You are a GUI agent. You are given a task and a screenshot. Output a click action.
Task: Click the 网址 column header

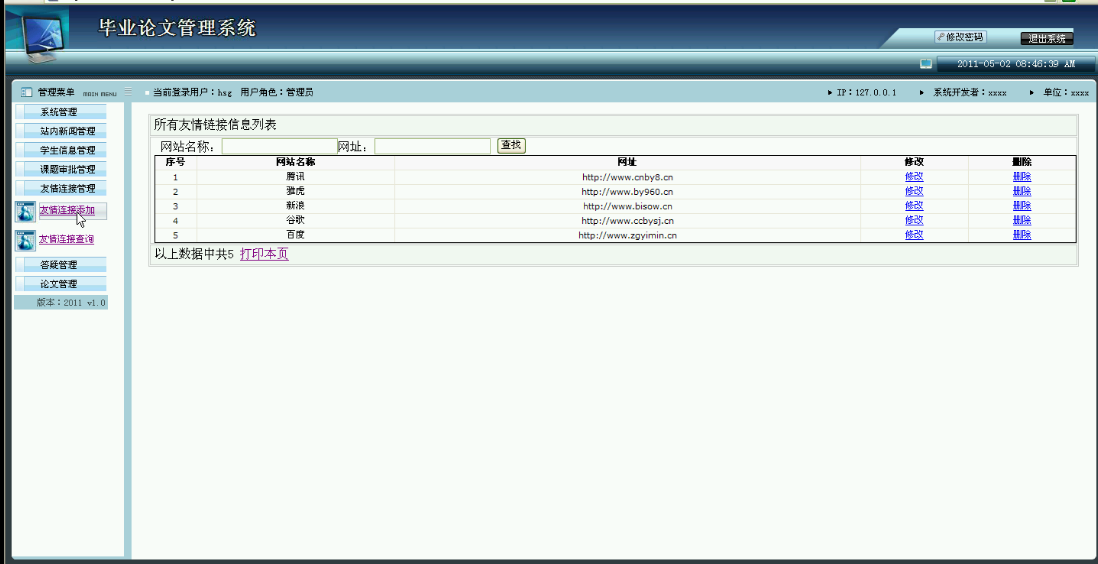(x=627, y=162)
